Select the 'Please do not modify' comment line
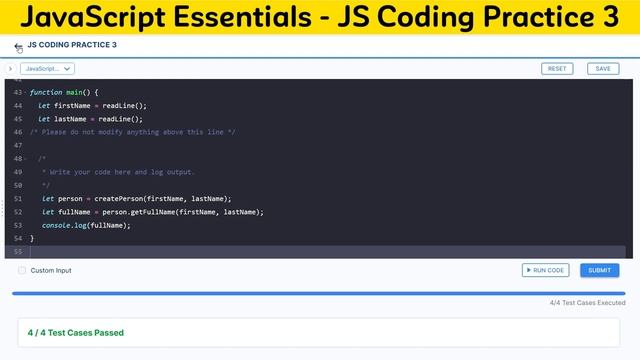 133,132
